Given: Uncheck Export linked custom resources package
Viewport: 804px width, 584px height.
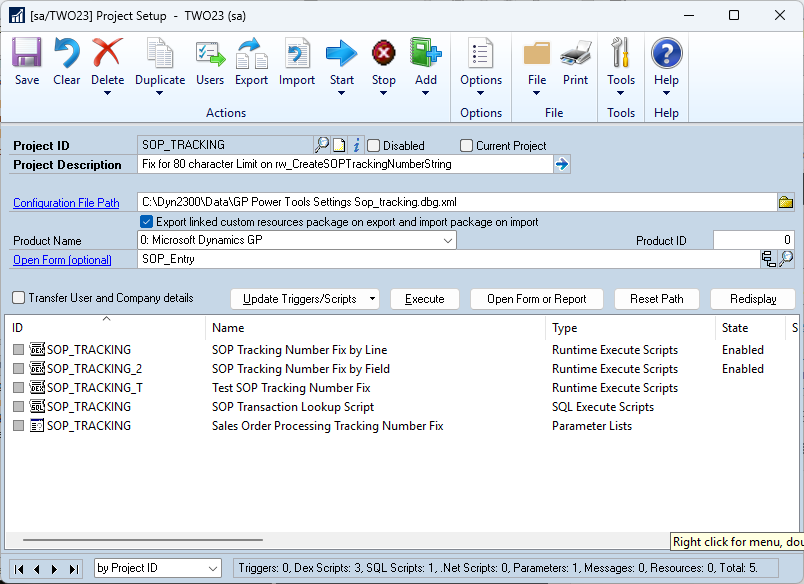Looking at the screenshot, I should [146, 221].
